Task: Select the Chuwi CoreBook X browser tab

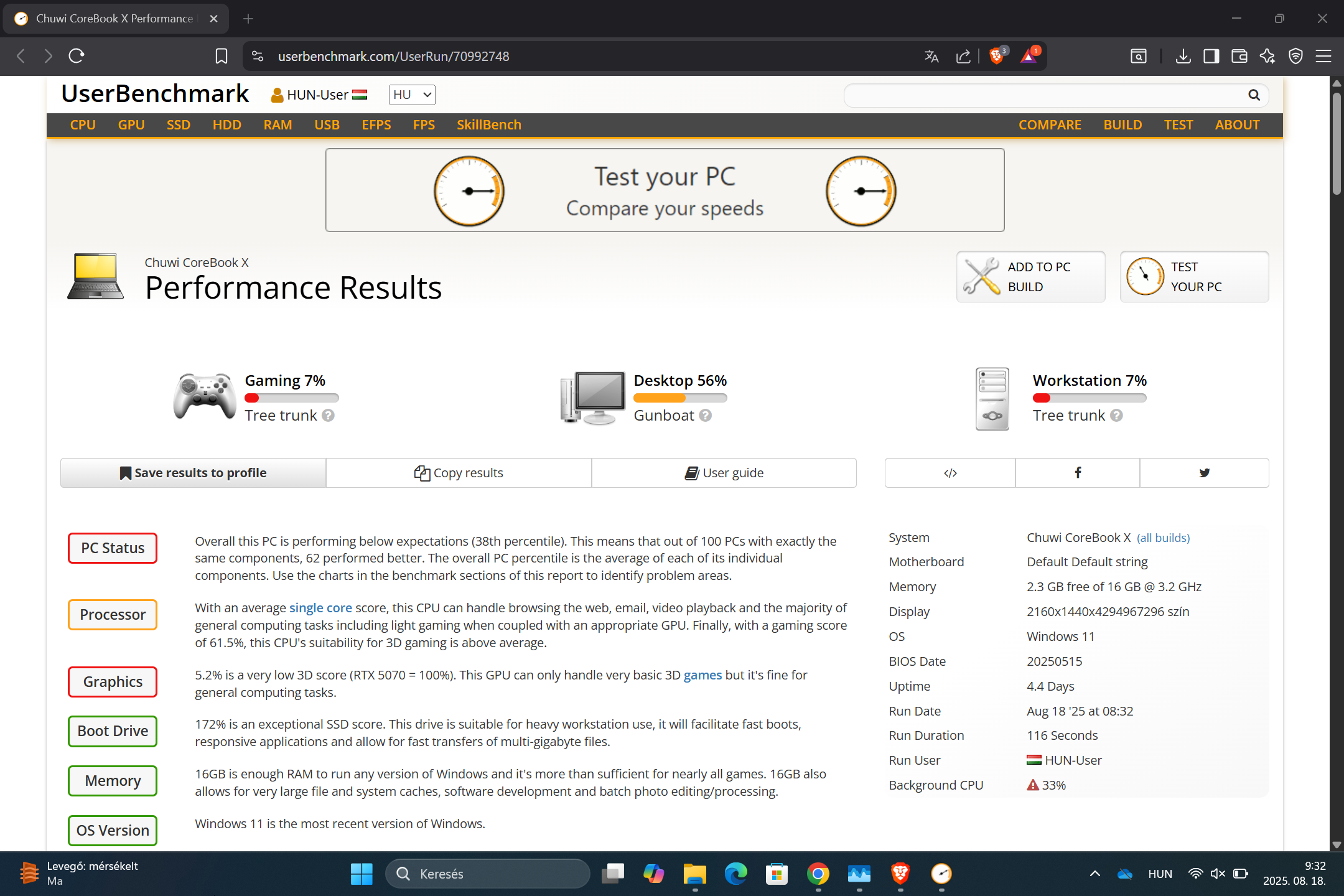Action: [x=115, y=19]
